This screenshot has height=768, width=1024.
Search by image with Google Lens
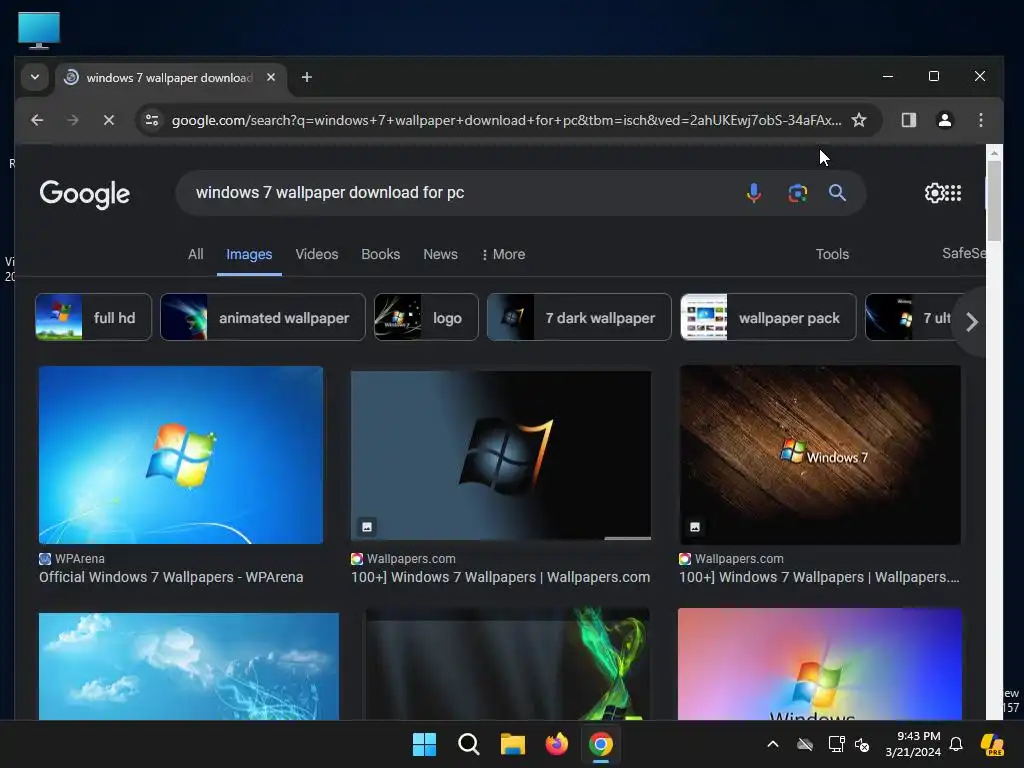pyautogui.click(x=797, y=193)
